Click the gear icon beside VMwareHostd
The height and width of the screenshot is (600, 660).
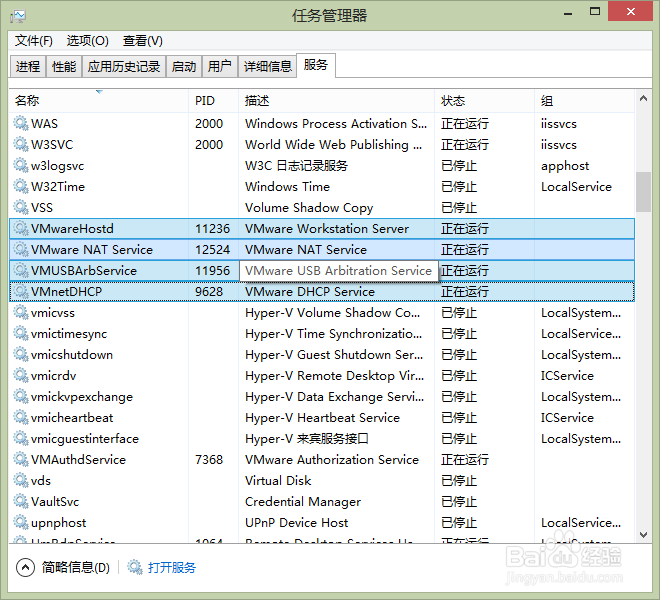pyautogui.click(x=20, y=228)
